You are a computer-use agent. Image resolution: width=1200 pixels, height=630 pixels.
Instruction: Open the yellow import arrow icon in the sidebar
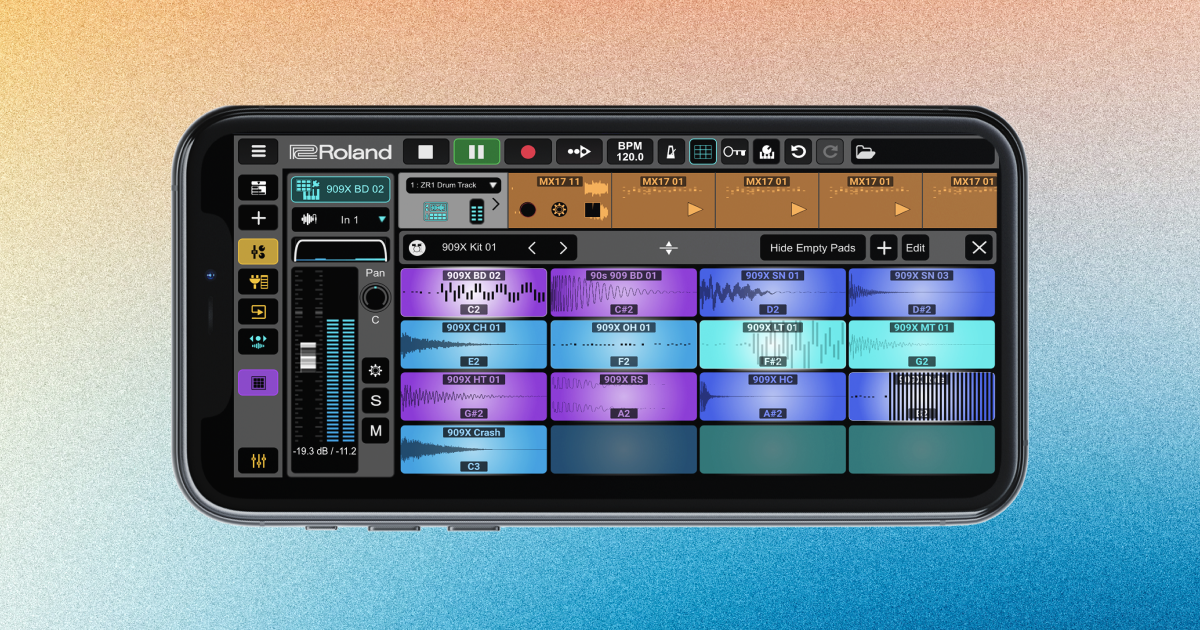[258, 312]
